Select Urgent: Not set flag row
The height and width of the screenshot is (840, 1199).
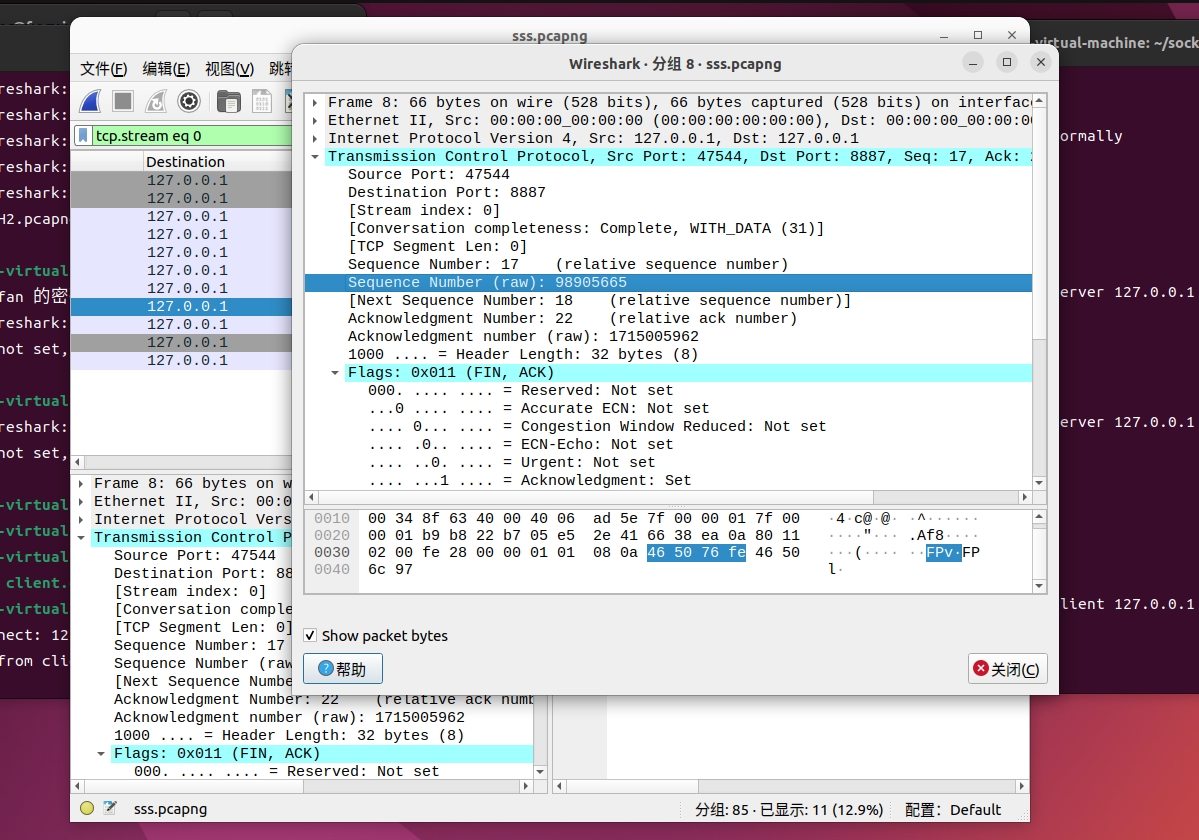(512, 462)
